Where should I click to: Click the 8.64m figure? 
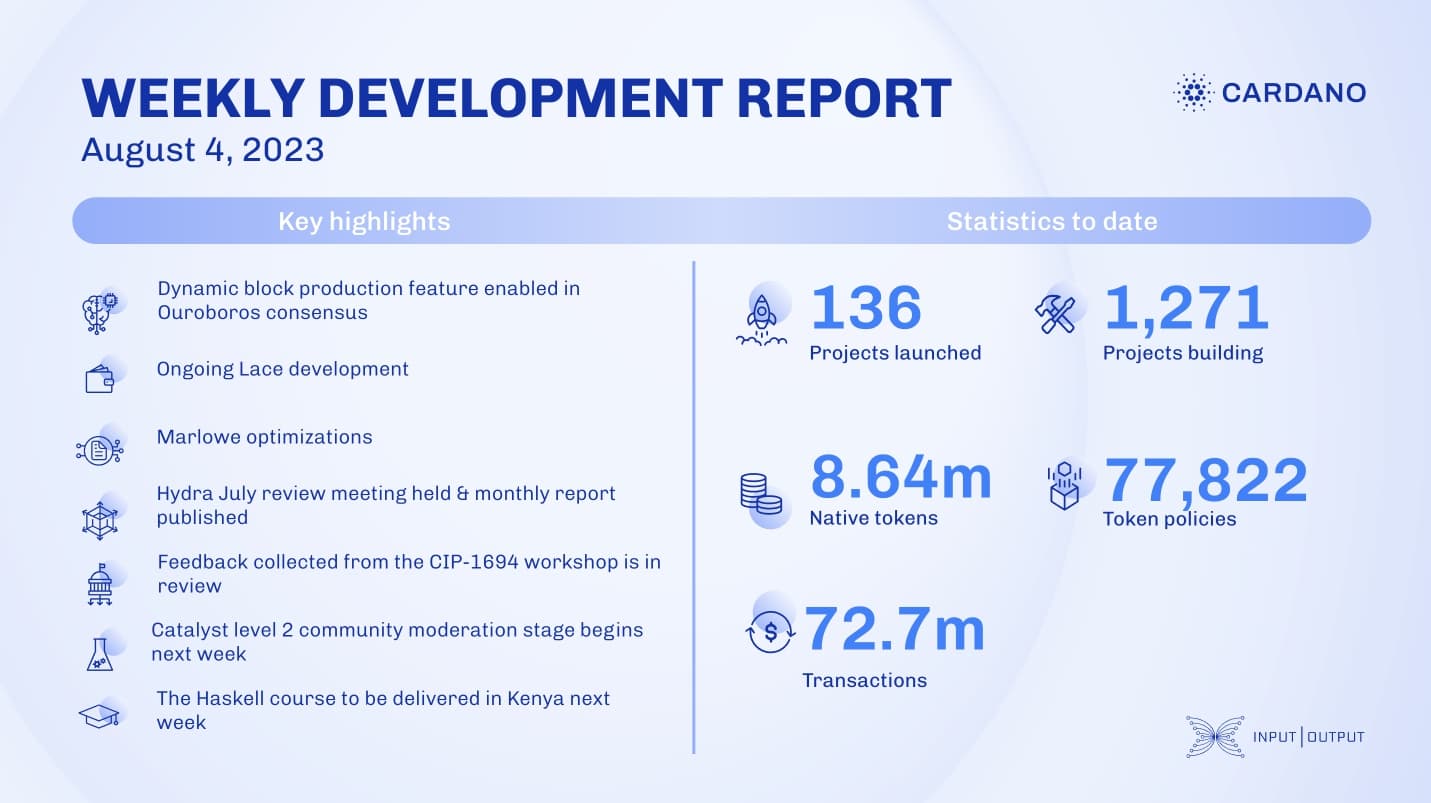(x=901, y=477)
